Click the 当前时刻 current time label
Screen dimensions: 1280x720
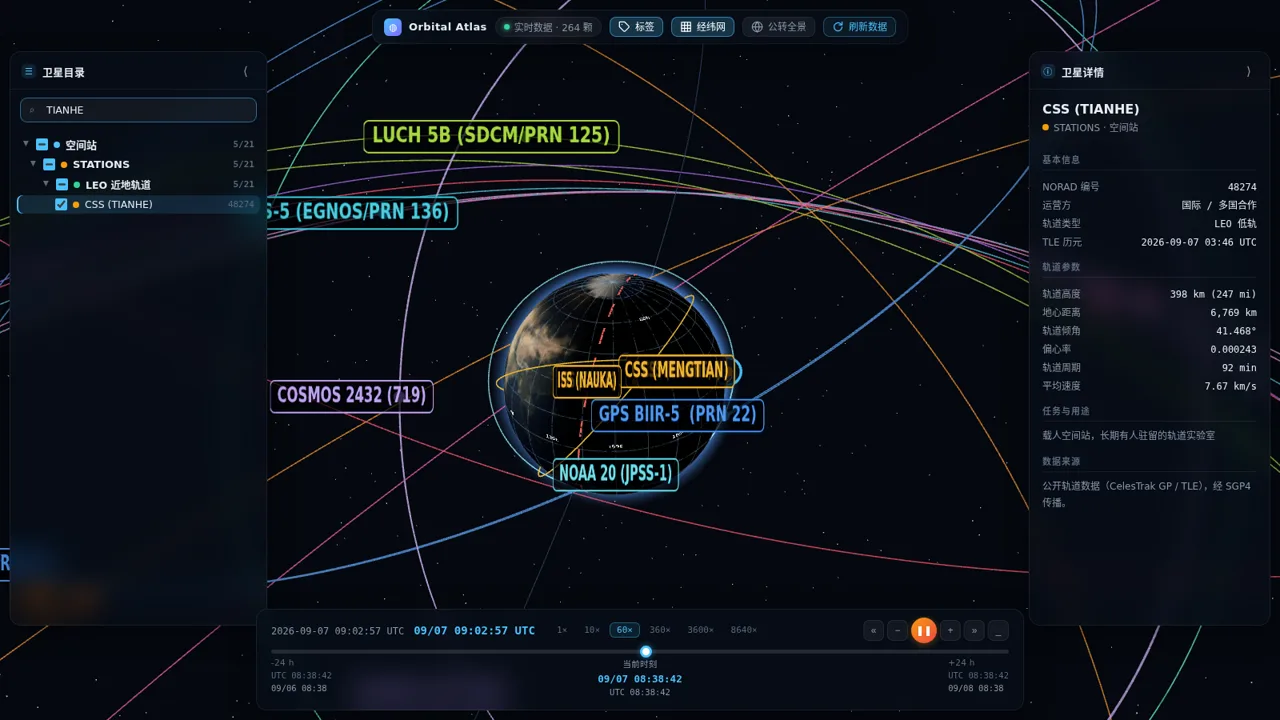640,664
